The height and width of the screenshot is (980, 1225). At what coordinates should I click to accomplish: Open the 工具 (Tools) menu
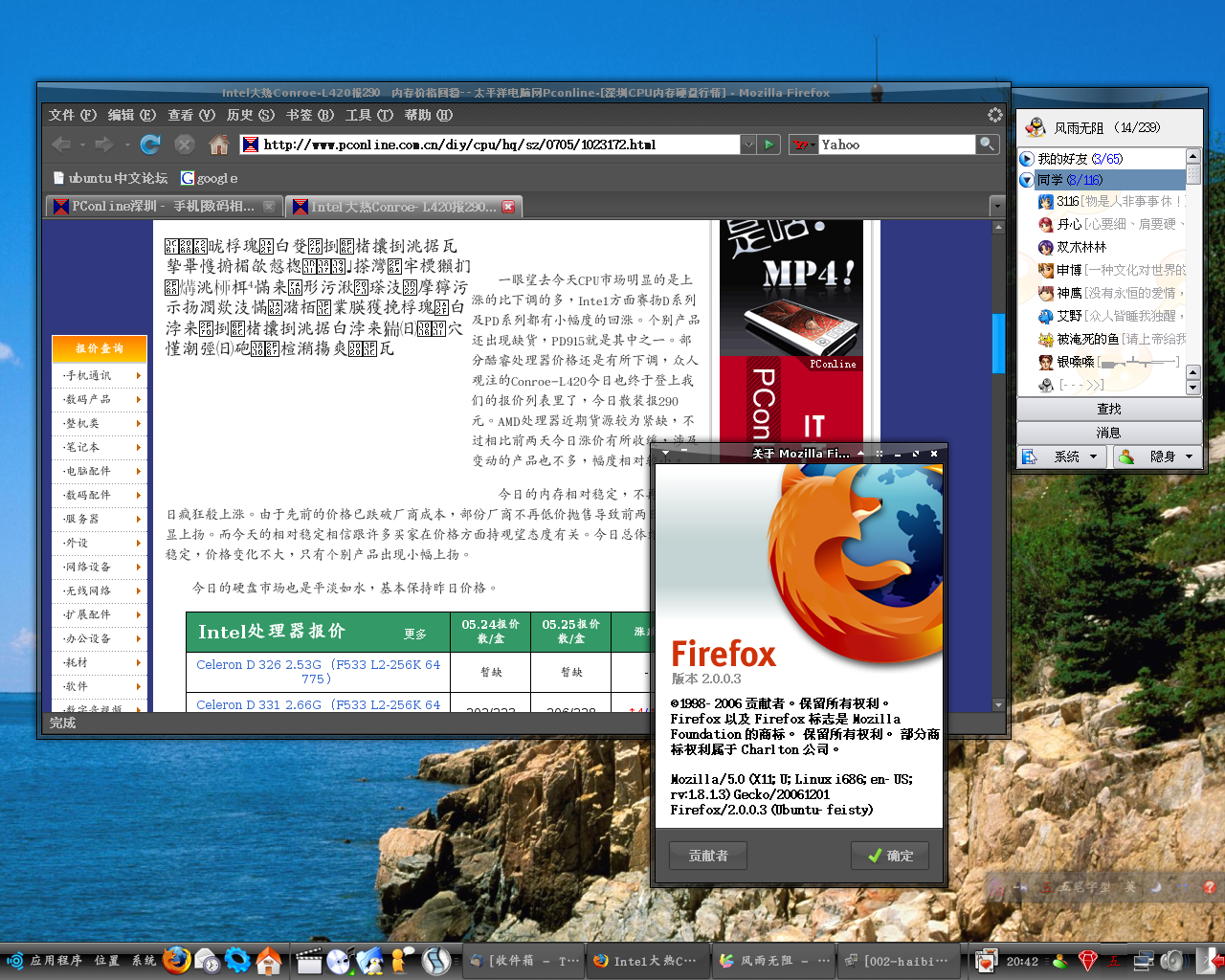click(x=369, y=115)
